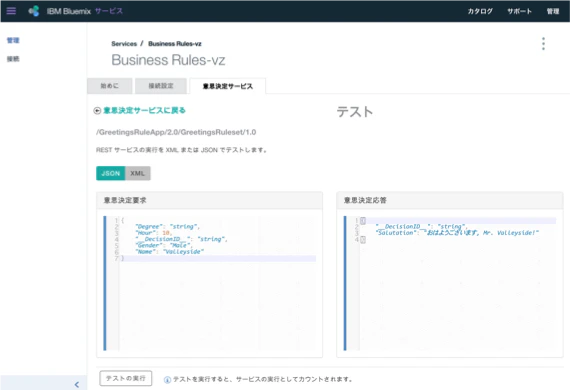
Task: Go back via 意思決定サービスに戻る link
Action: (144, 110)
